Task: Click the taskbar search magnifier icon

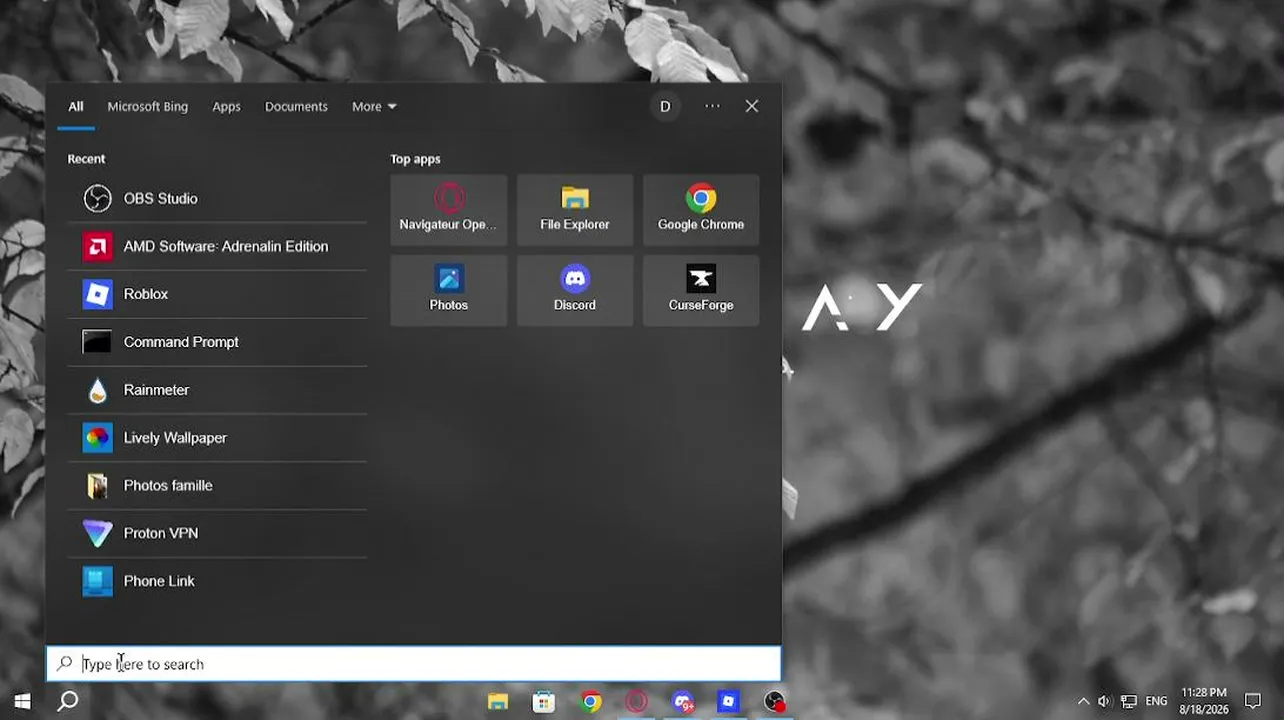Action: coord(68,702)
